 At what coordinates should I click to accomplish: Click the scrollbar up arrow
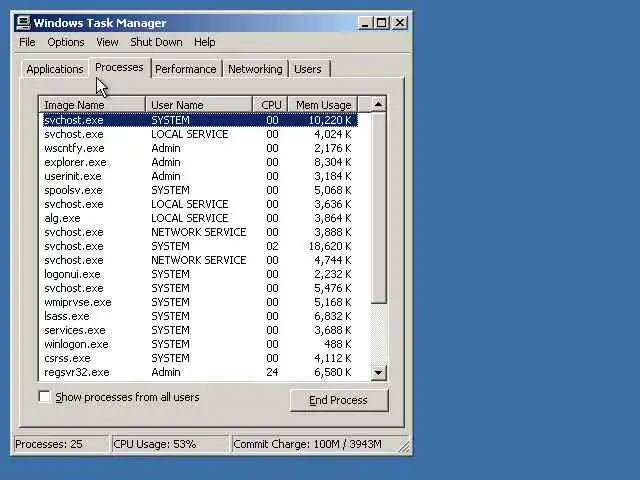pyautogui.click(x=378, y=105)
